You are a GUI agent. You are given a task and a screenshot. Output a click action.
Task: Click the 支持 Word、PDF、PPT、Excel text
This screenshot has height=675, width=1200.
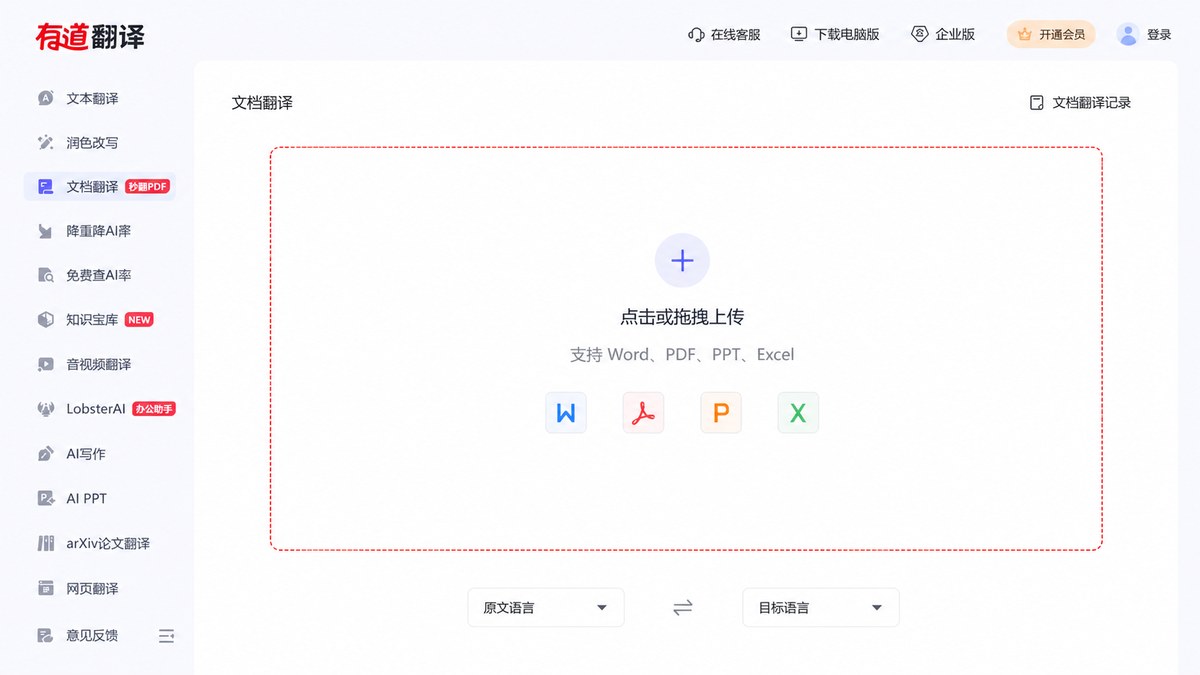pos(682,354)
